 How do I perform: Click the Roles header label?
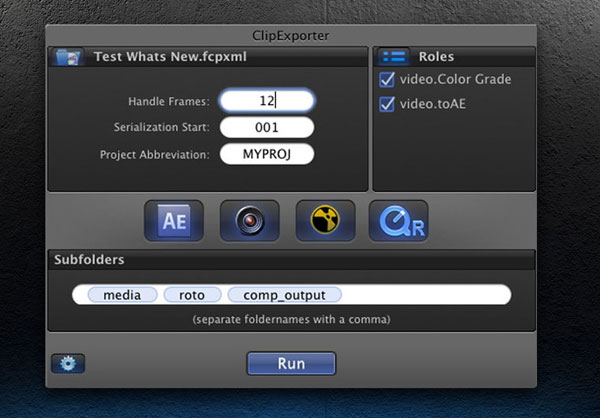coord(436,57)
